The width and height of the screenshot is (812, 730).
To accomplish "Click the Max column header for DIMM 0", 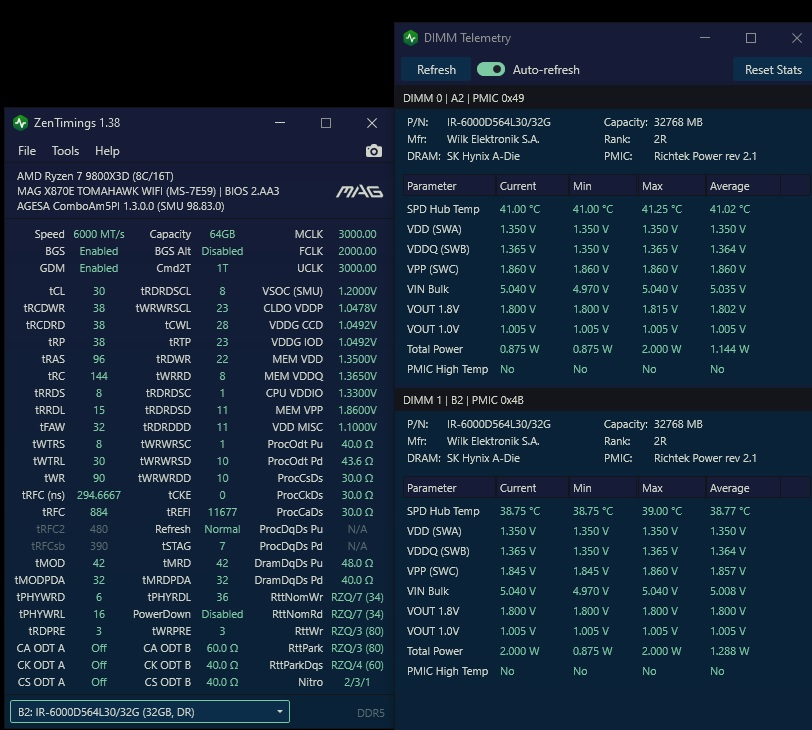I will (671, 186).
